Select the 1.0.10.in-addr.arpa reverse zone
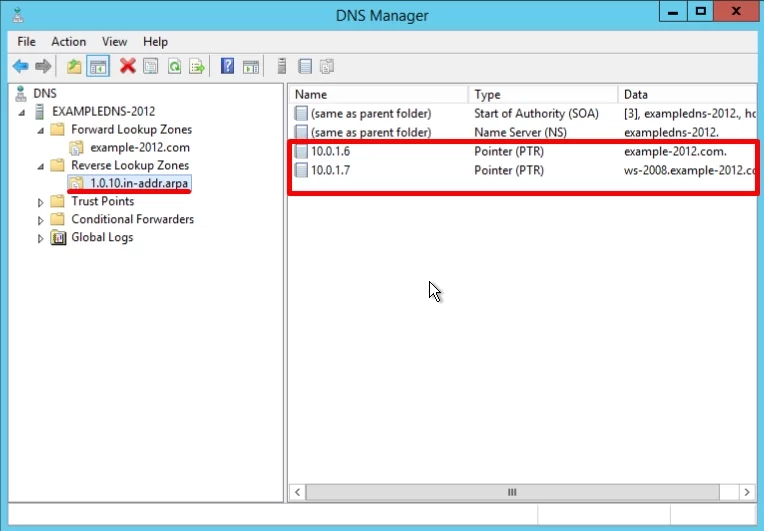The width and height of the screenshot is (764, 531). coord(139,183)
